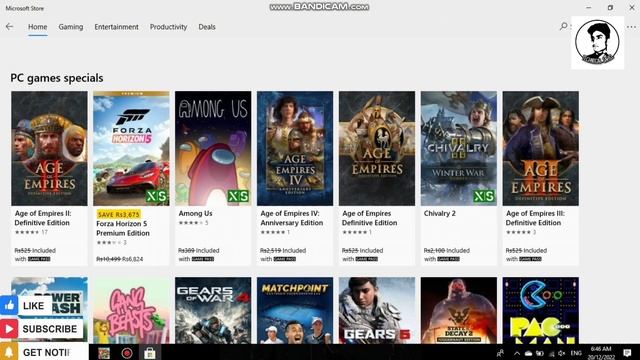The height and width of the screenshot is (360, 640).
Task: Open Forza Horizon 5 cover art
Action: [131, 148]
